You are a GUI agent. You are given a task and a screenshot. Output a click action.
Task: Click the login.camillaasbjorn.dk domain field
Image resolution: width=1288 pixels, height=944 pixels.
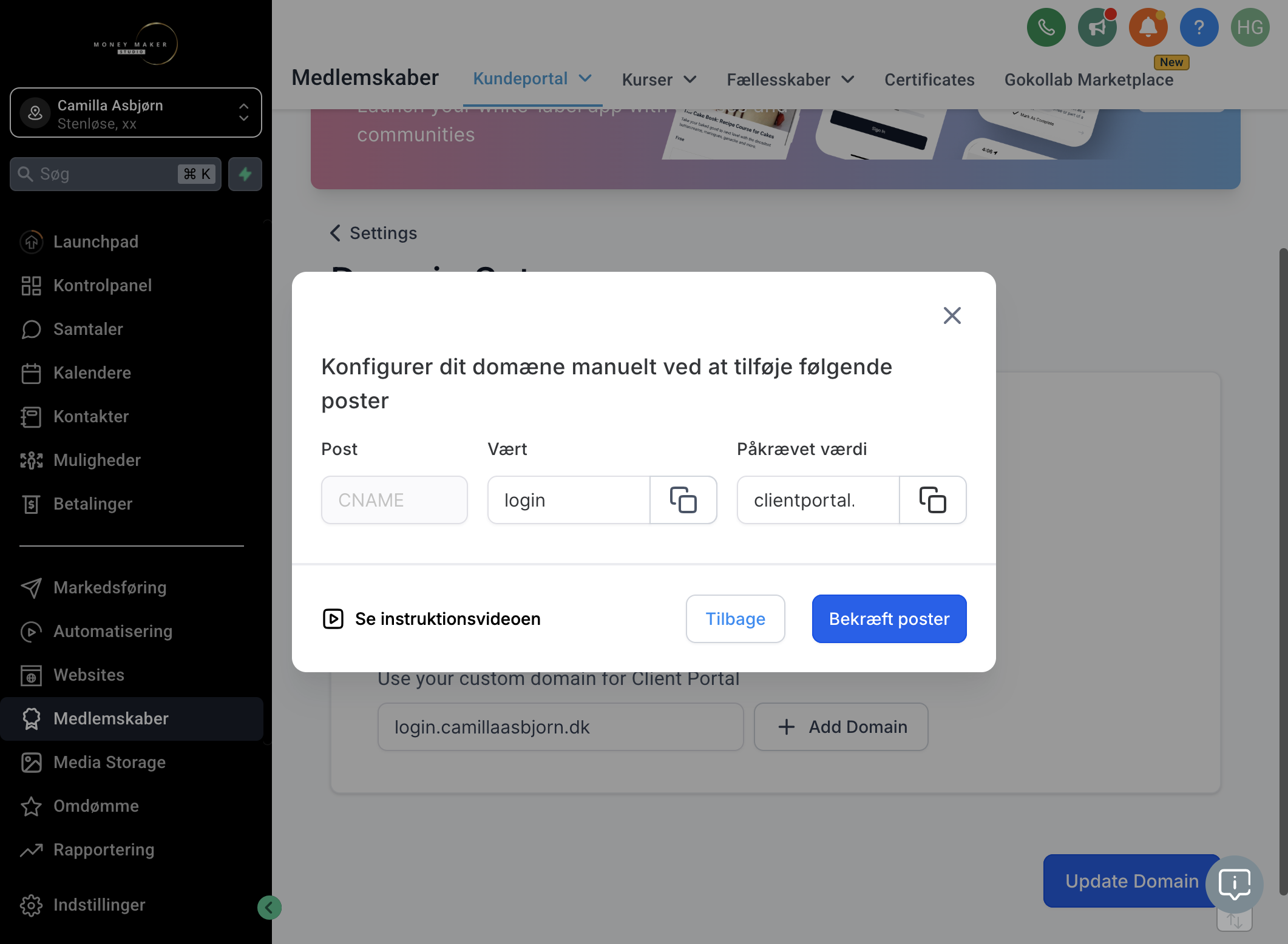(x=560, y=727)
